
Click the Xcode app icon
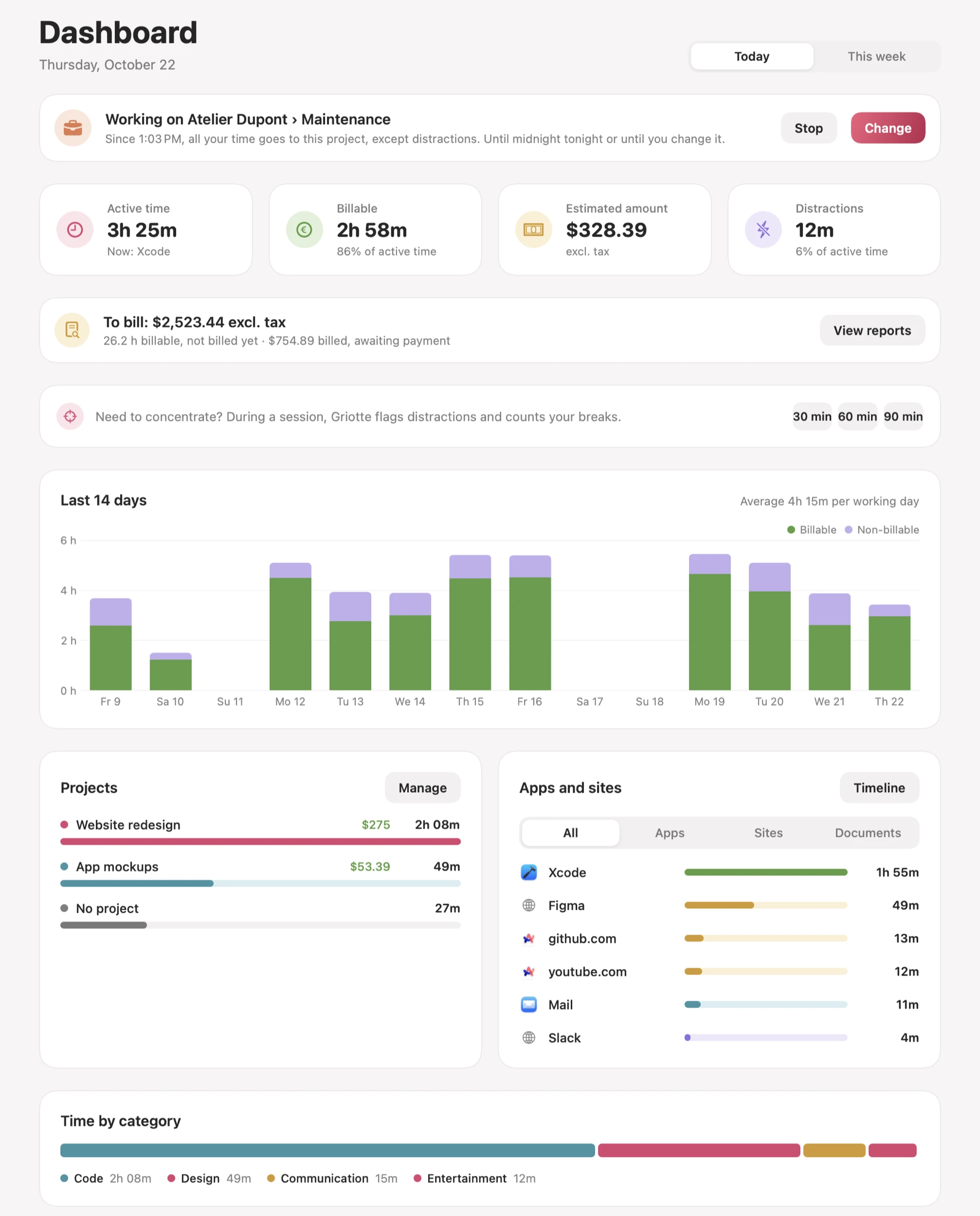point(529,872)
